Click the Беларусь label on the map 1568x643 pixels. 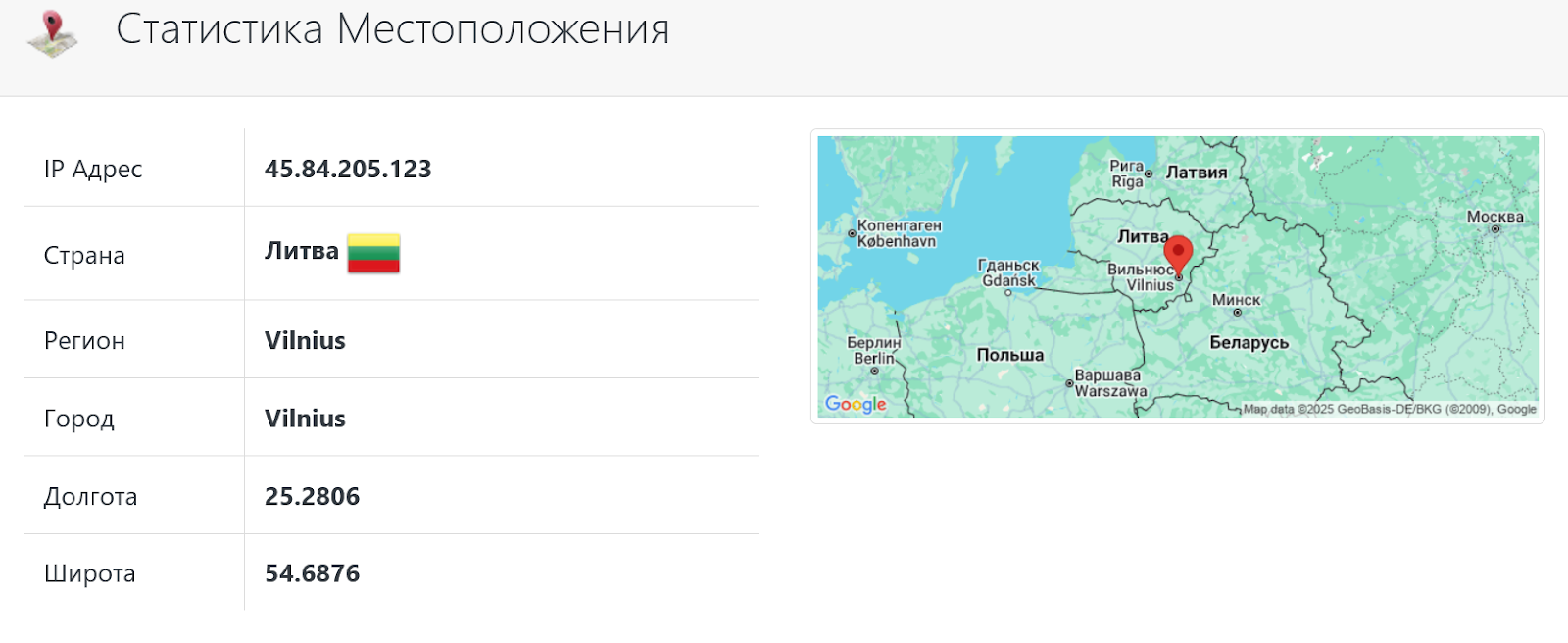point(1249,342)
